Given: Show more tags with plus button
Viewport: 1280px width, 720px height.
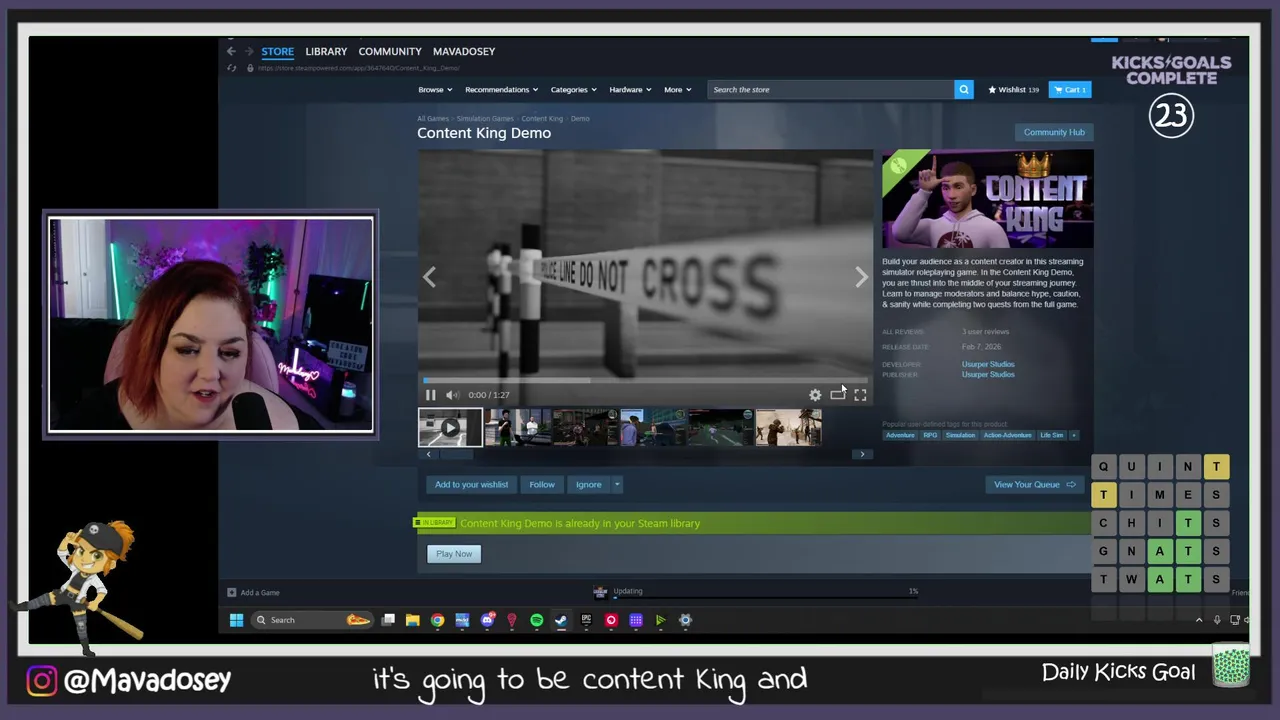Looking at the screenshot, I should click(1074, 436).
